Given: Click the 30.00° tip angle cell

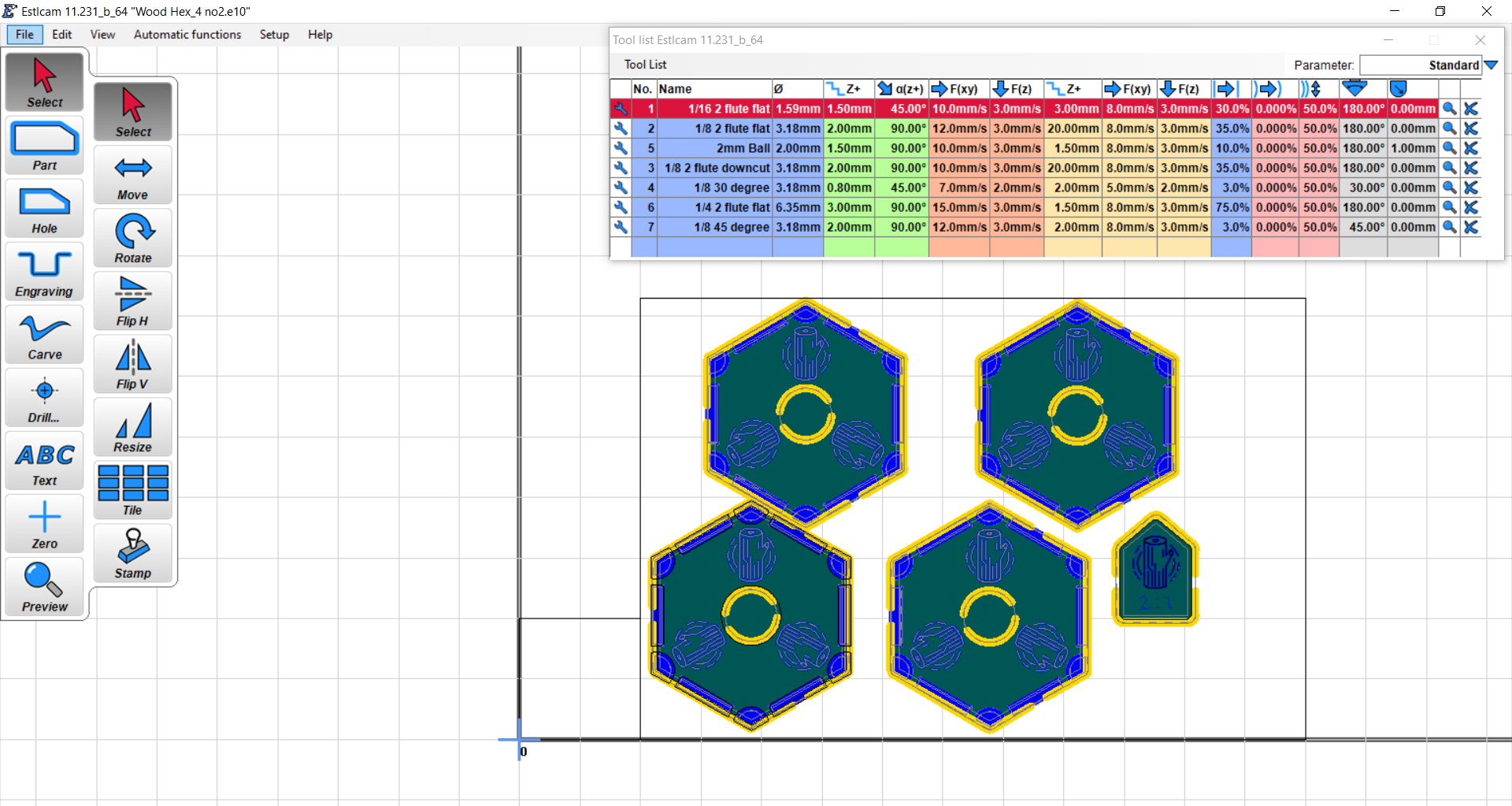Looking at the screenshot, I should (x=1363, y=188).
